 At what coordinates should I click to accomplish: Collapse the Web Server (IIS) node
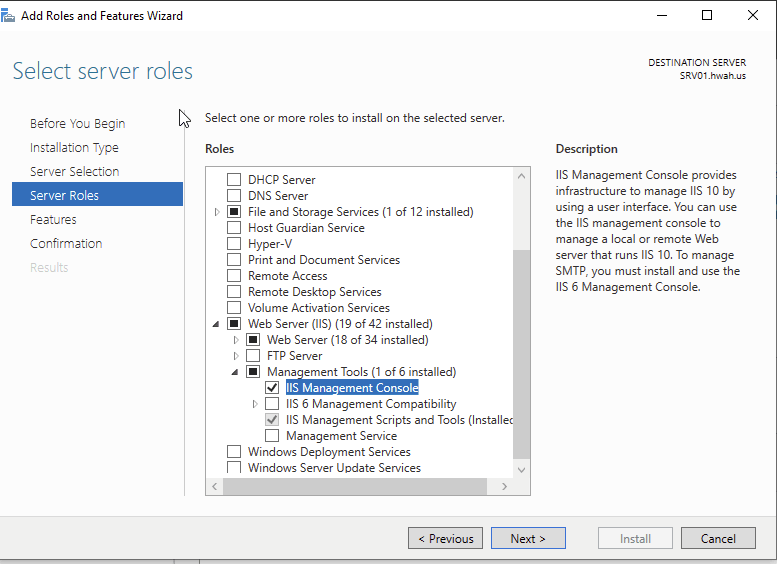[218, 324]
